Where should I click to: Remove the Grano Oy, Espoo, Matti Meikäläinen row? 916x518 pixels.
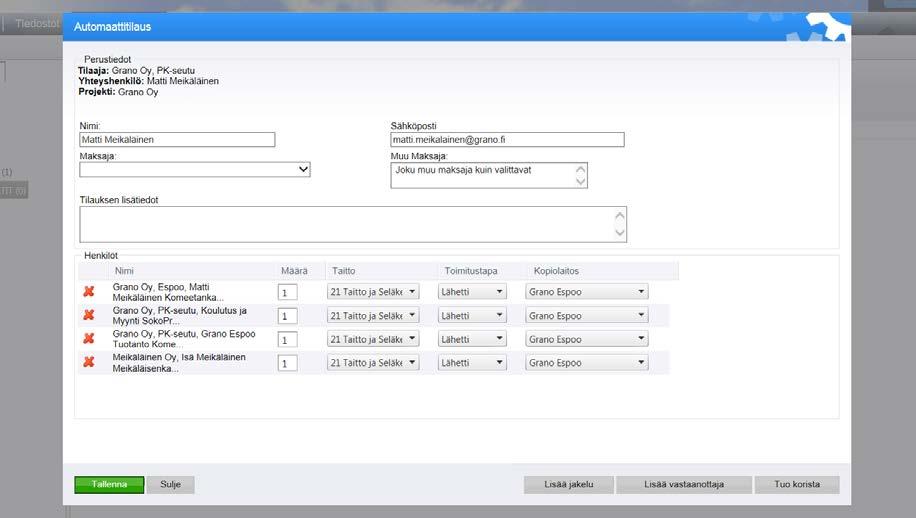point(89,291)
